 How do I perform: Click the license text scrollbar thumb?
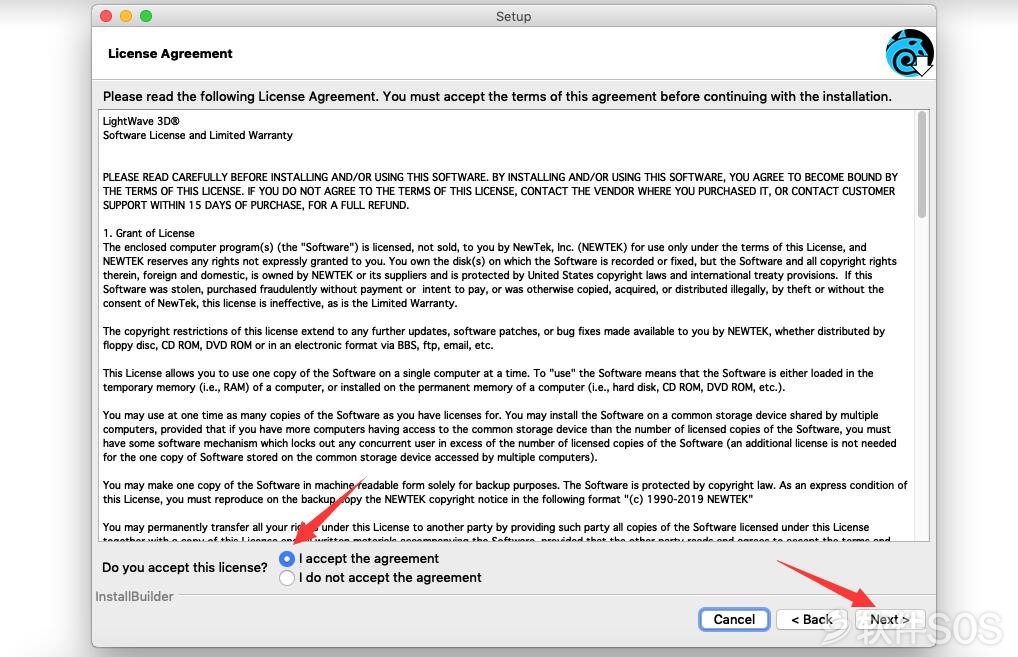921,165
